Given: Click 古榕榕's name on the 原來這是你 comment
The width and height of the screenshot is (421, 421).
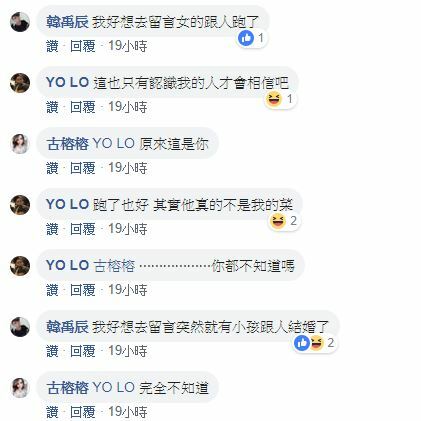Looking at the screenshot, I should coord(67,144).
